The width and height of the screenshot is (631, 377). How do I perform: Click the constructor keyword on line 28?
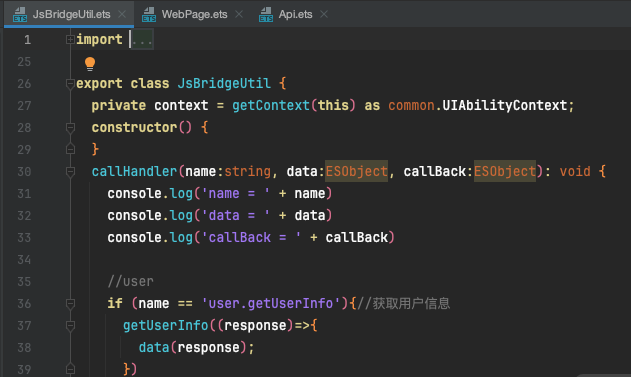[134, 128]
